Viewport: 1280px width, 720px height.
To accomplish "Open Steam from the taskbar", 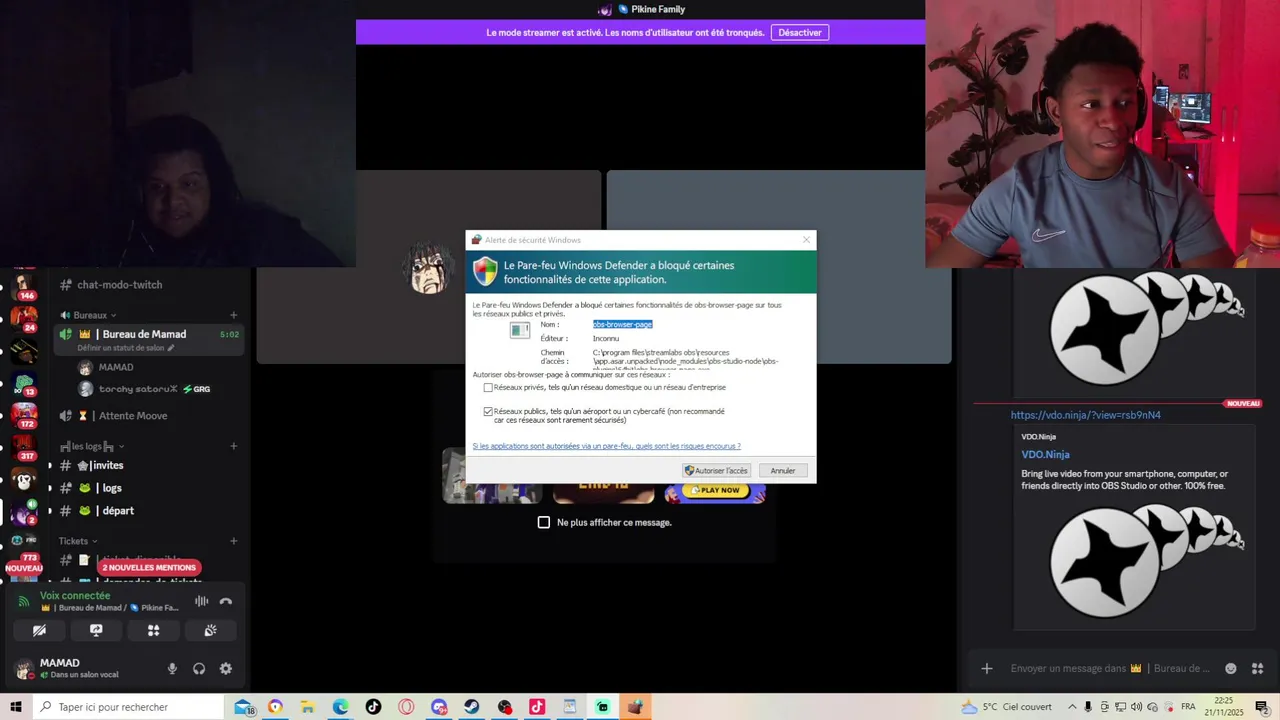I will pyautogui.click(x=471, y=707).
